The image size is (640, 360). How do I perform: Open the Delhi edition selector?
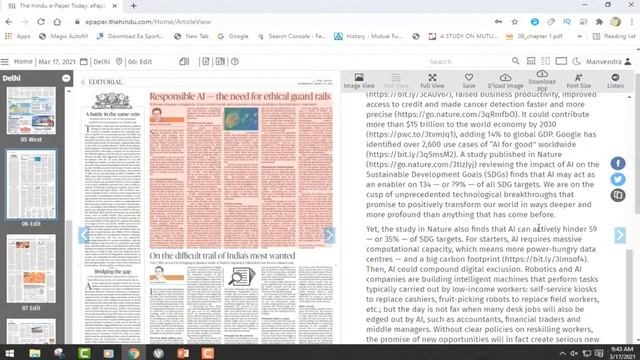(x=102, y=62)
